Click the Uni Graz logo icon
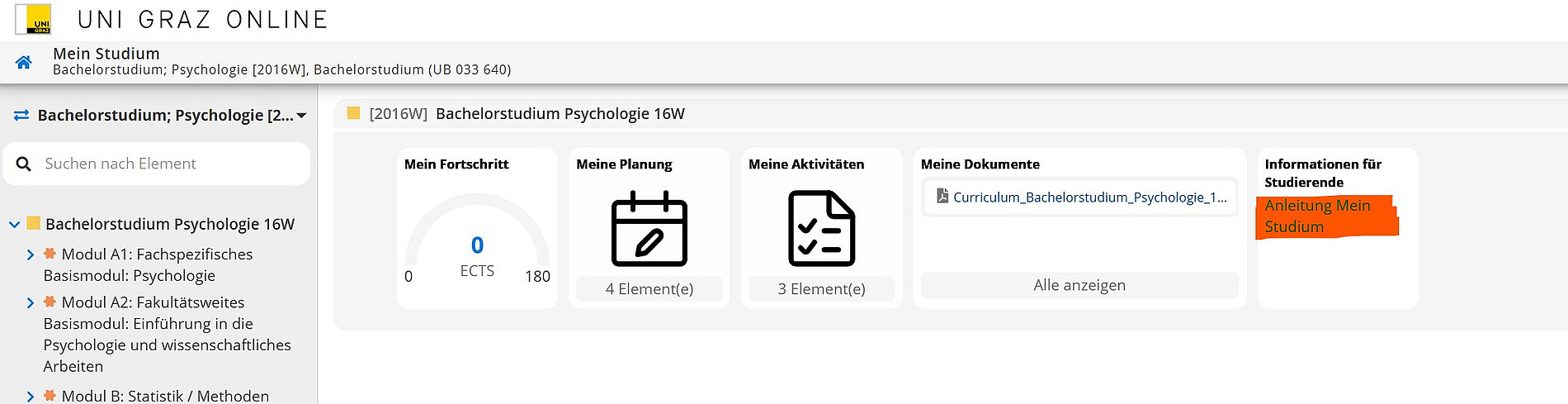This screenshot has width=1568, height=404. pos(34,19)
